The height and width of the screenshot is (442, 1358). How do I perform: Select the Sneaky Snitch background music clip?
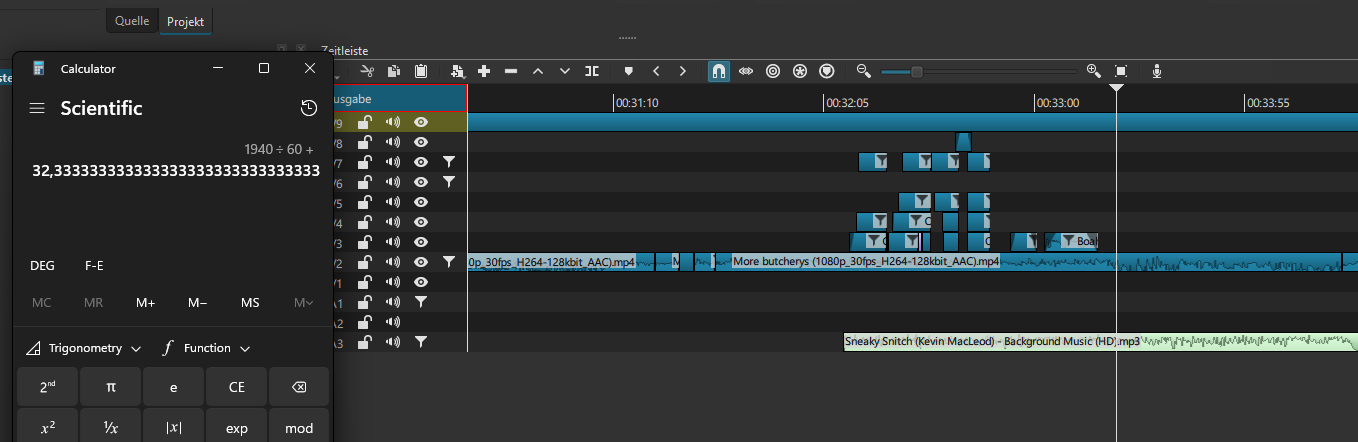click(1100, 342)
